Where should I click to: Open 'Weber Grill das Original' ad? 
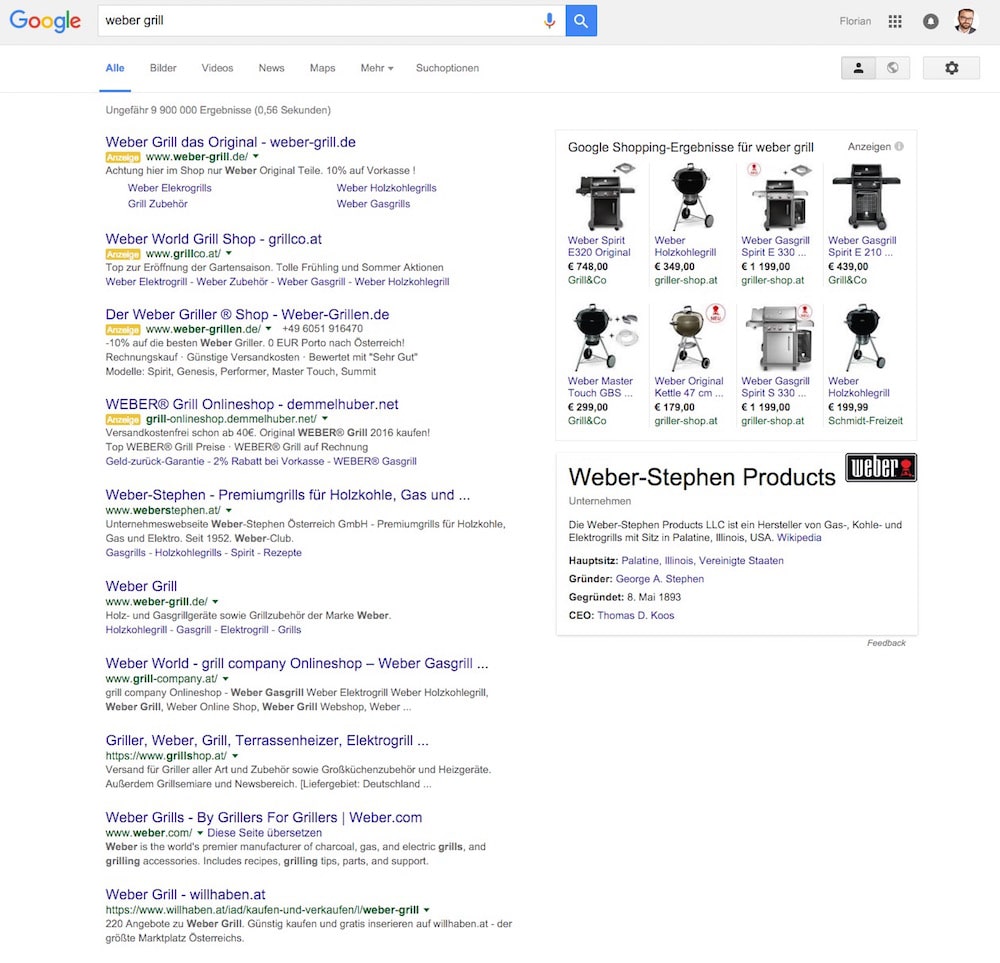pyautogui.click(x=231, y=142)
